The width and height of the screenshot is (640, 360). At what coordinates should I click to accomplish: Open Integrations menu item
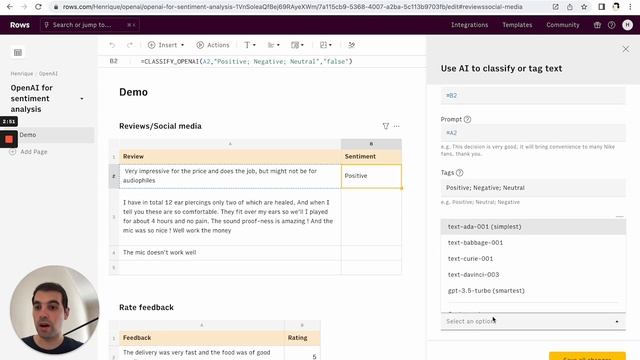pyautogui.click(x=469, y=25)
